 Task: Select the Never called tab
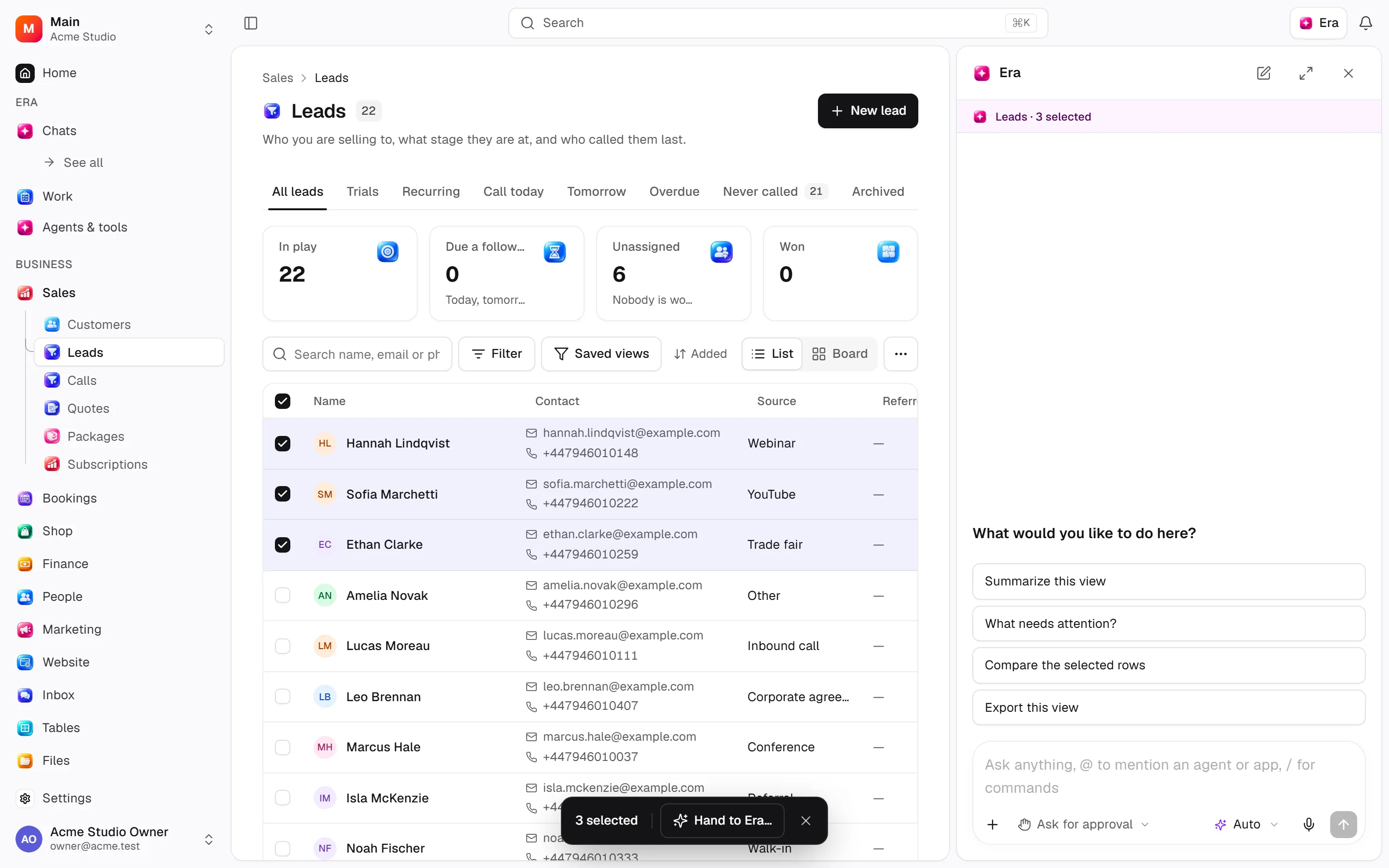tap(775, 191)
